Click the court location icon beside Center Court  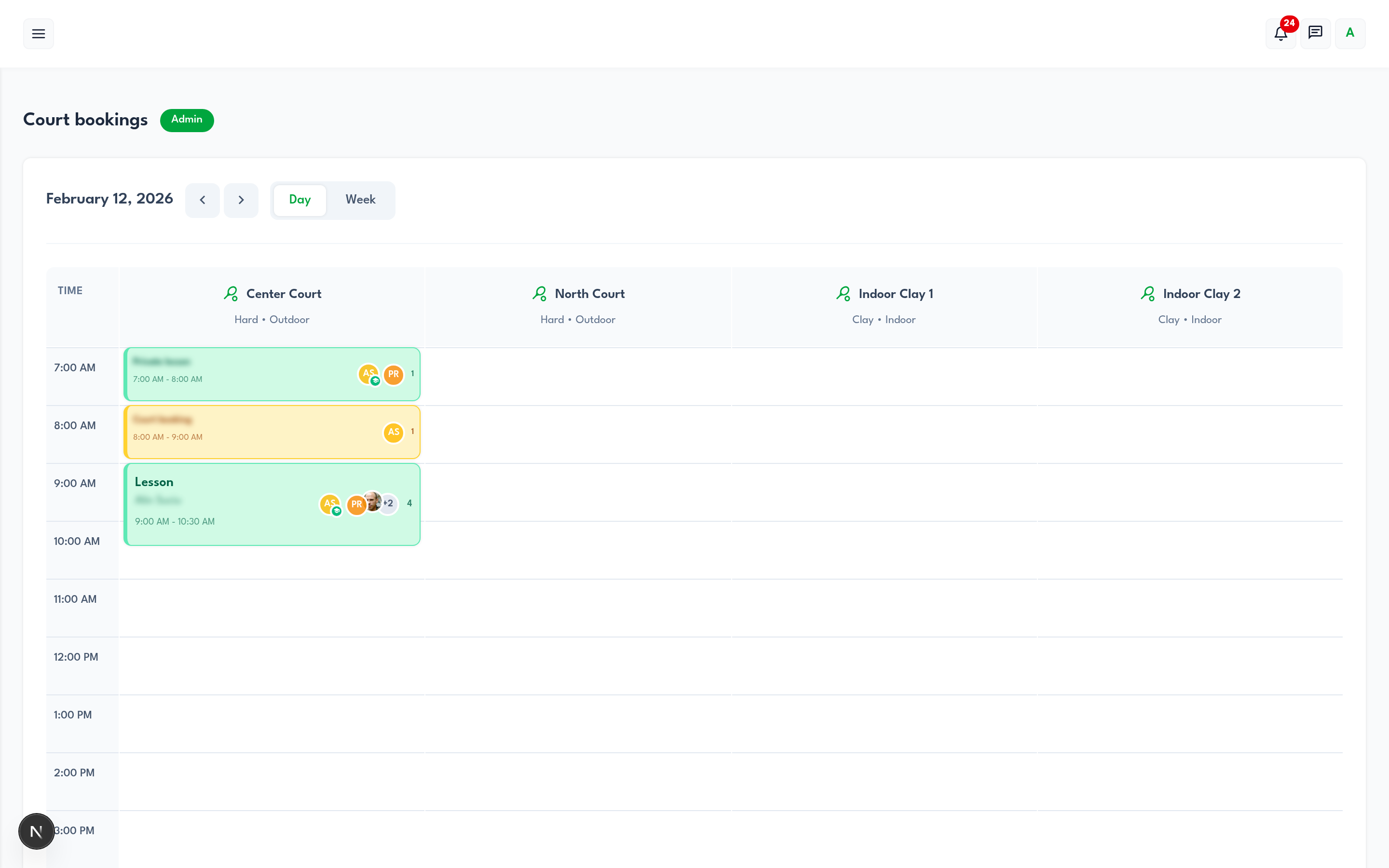click(231, 293)
